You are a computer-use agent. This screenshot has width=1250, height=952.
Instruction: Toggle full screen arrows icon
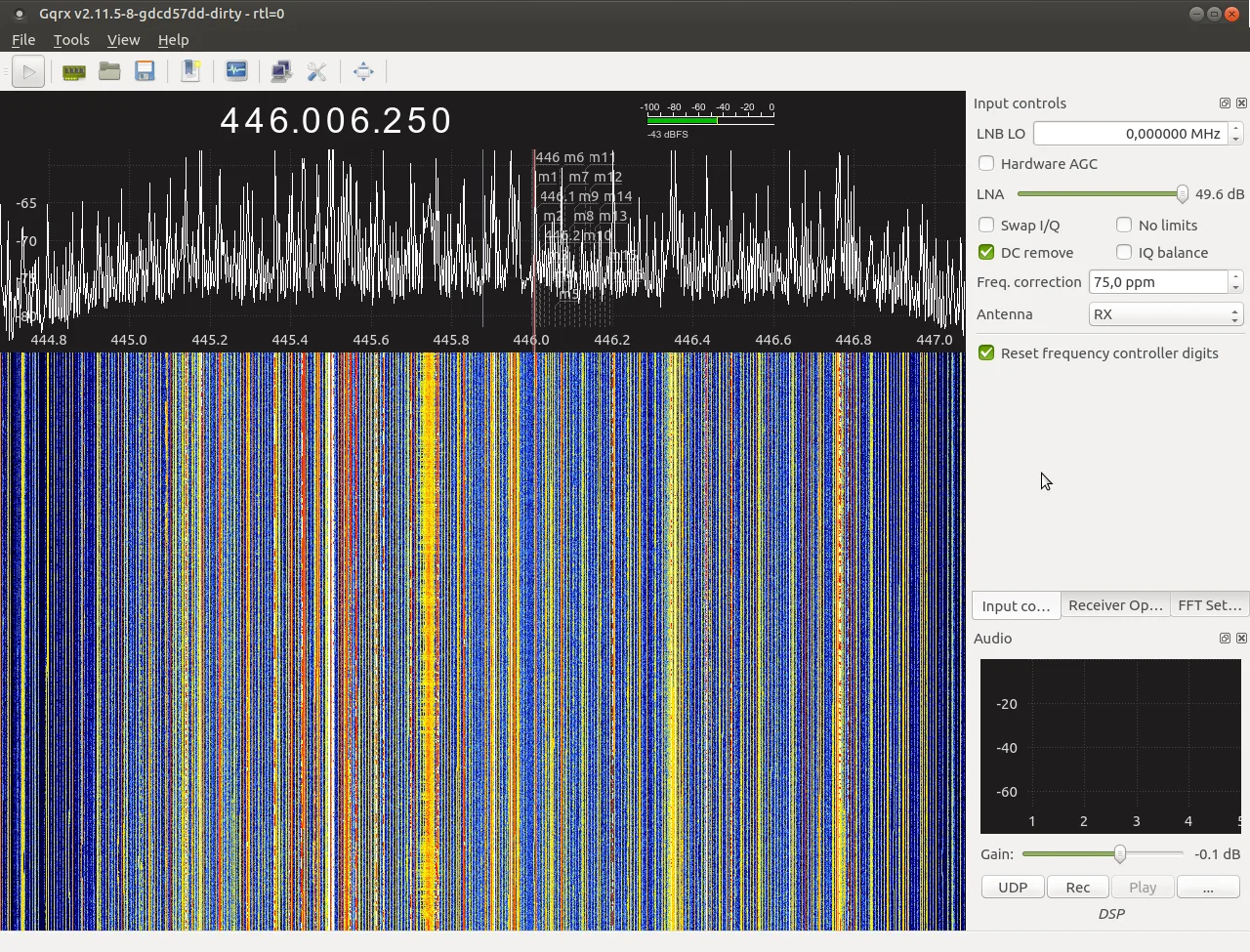pos(363,71)
